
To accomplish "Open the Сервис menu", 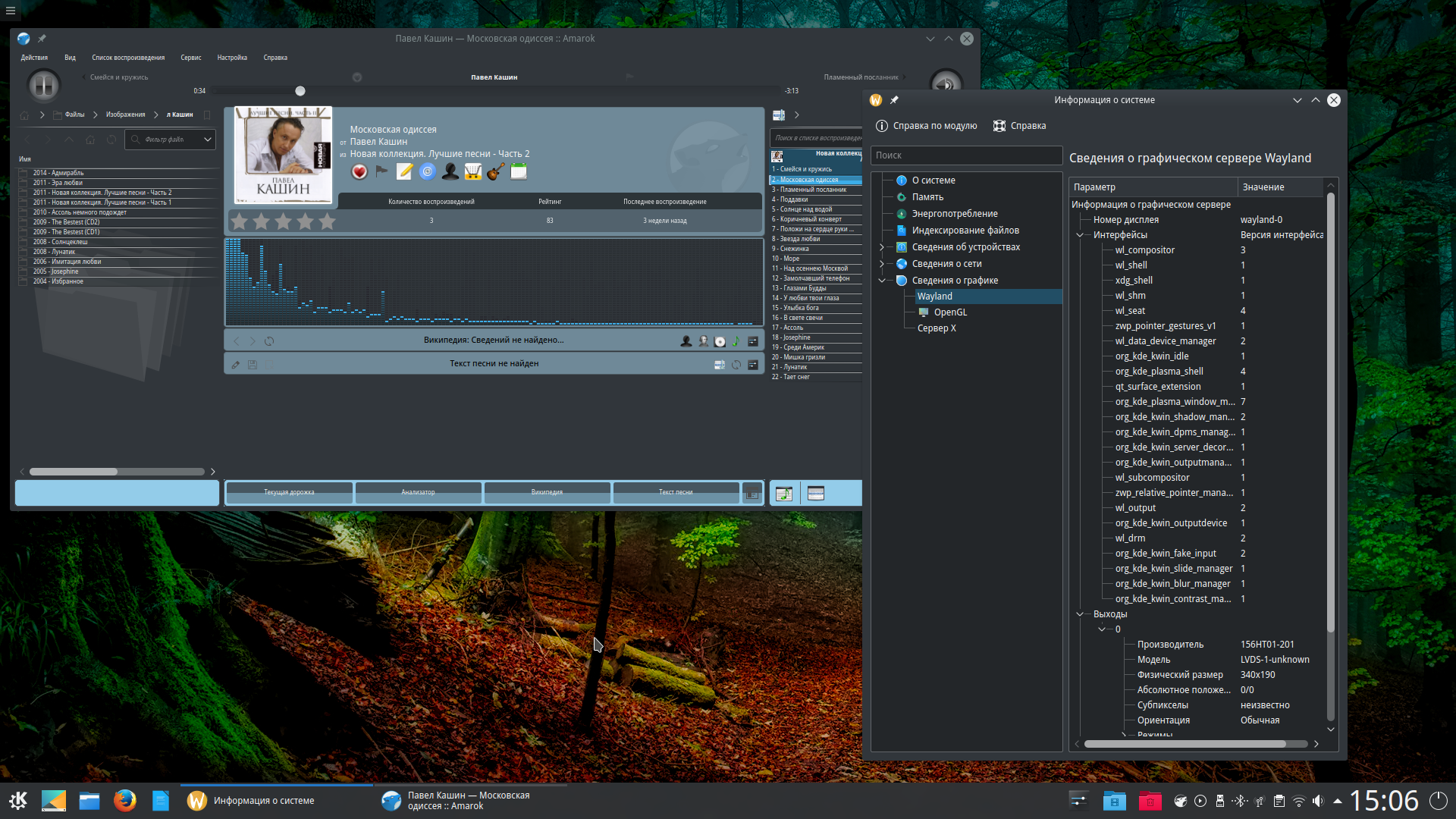I will 191,58.
